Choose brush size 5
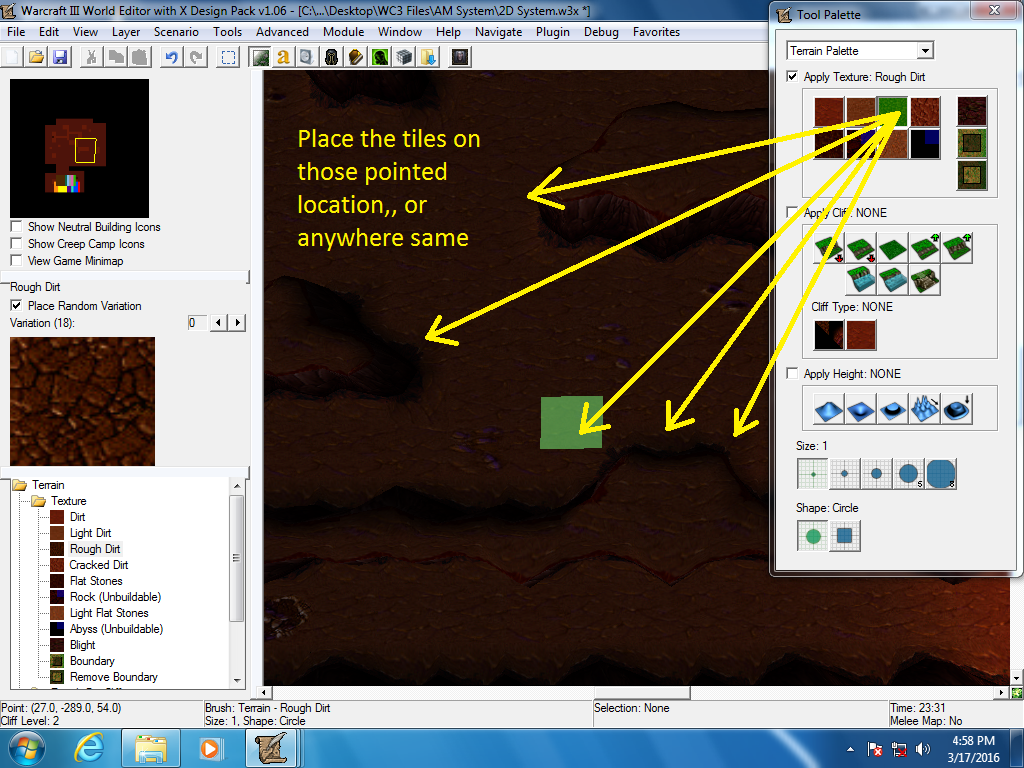1024x768 pixels. point(908,474)
